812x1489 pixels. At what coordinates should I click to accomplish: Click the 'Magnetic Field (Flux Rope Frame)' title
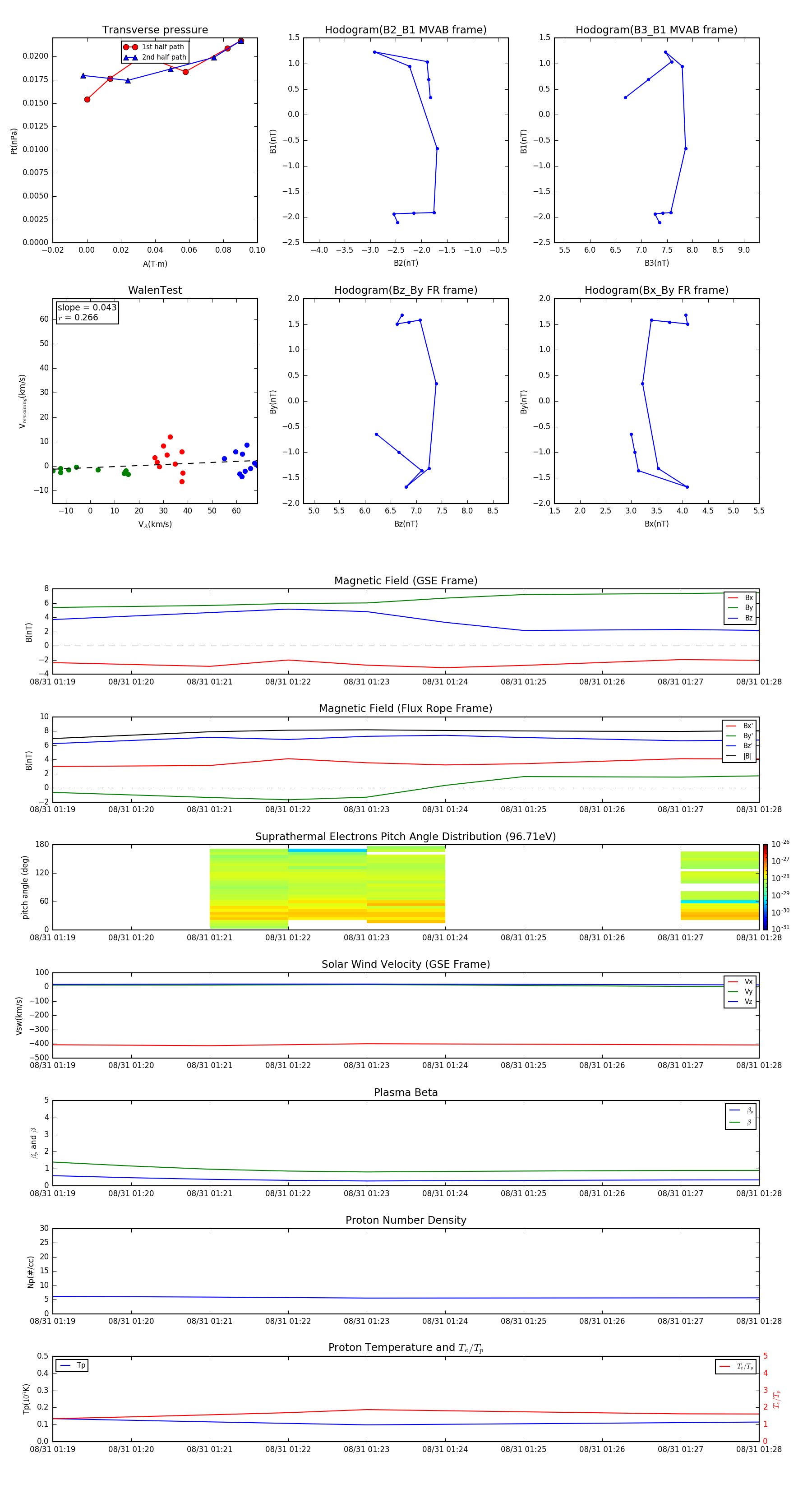pos(406,708)
